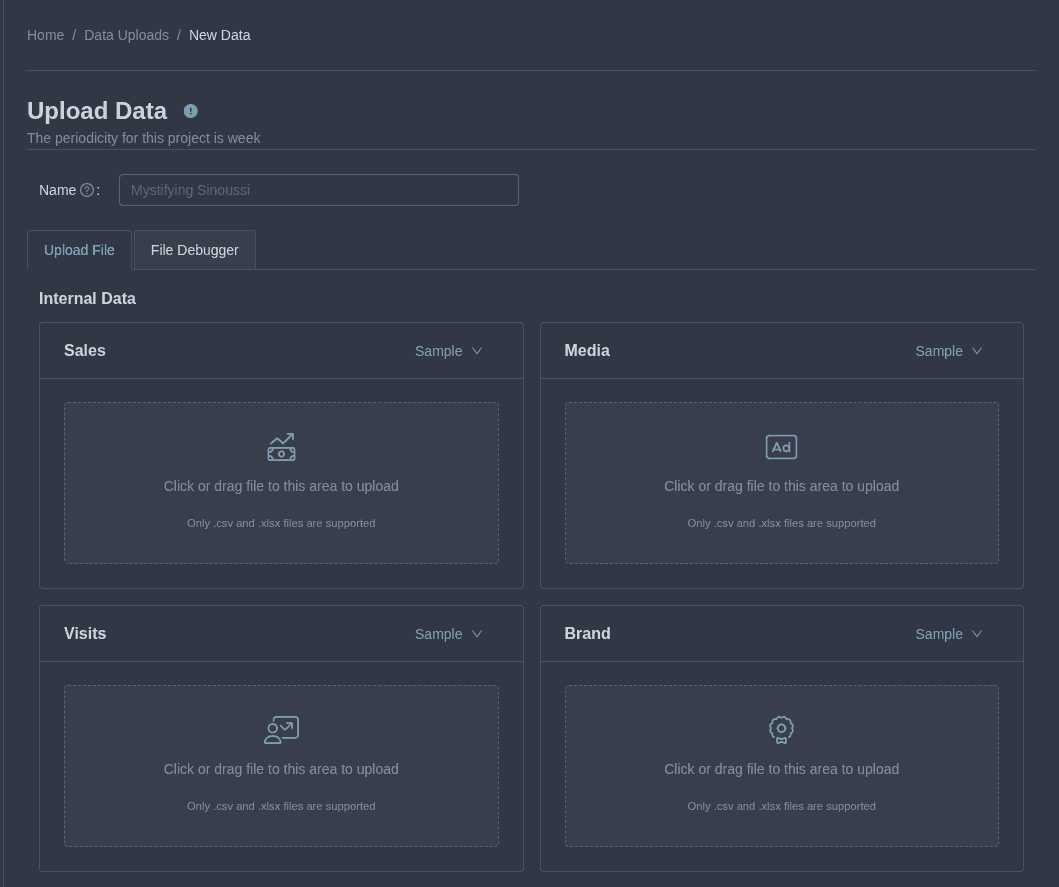
Task: Click the Sales chart-and-money upload icon
Action: coord(281,447)
